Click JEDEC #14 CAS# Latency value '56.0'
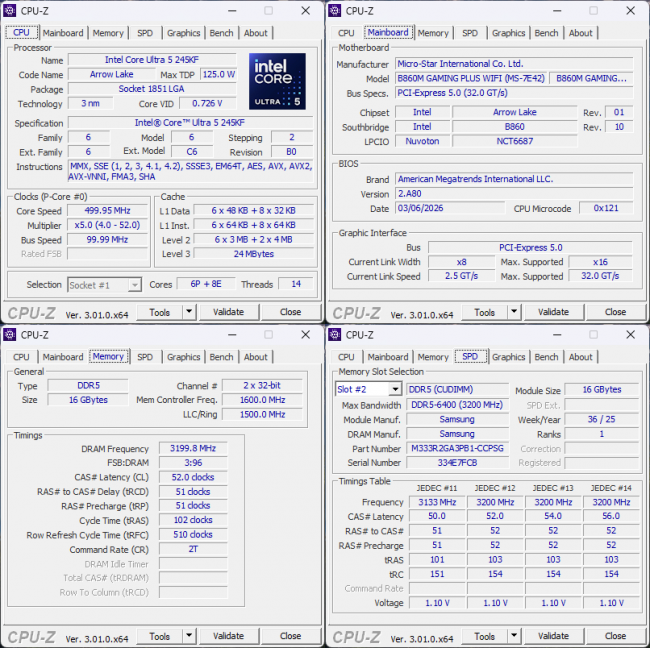This screenshot has height=648, width=650. [x=611, y=517]
